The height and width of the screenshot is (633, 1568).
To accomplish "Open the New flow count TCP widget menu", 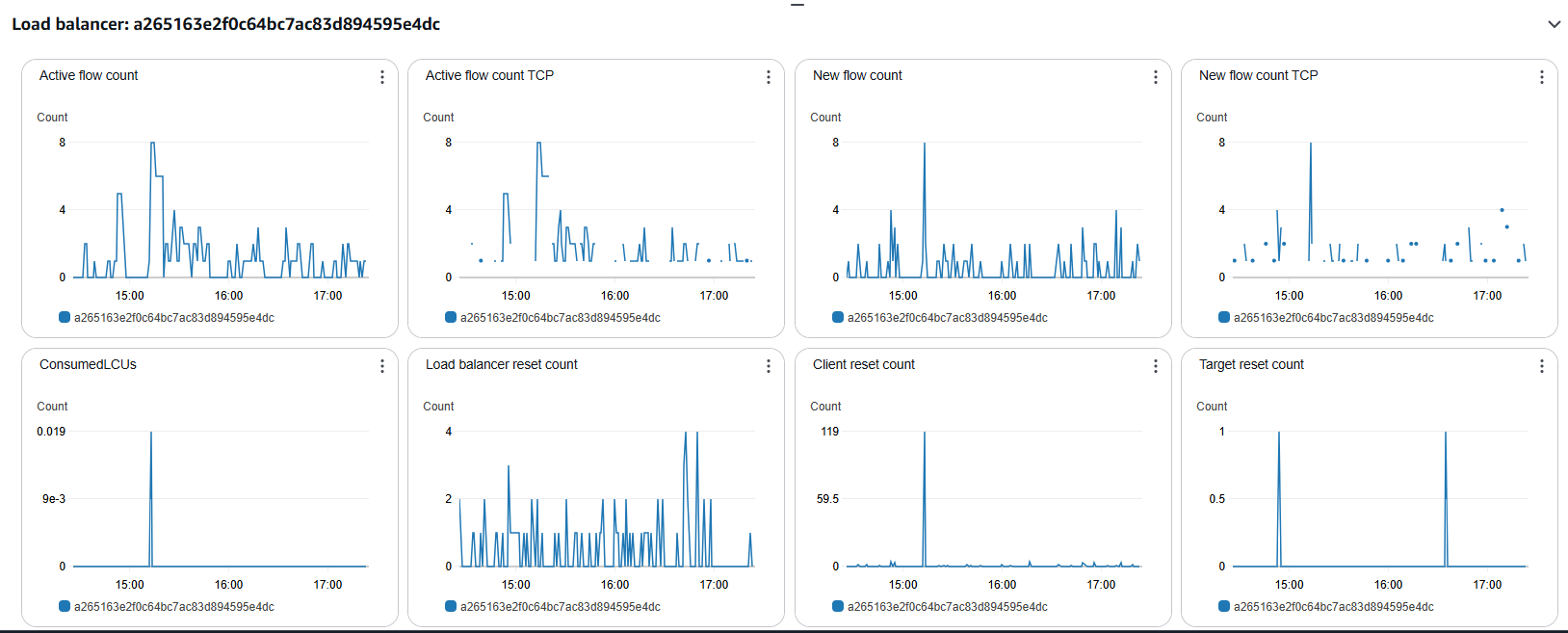I will (x=1542, y=77).
